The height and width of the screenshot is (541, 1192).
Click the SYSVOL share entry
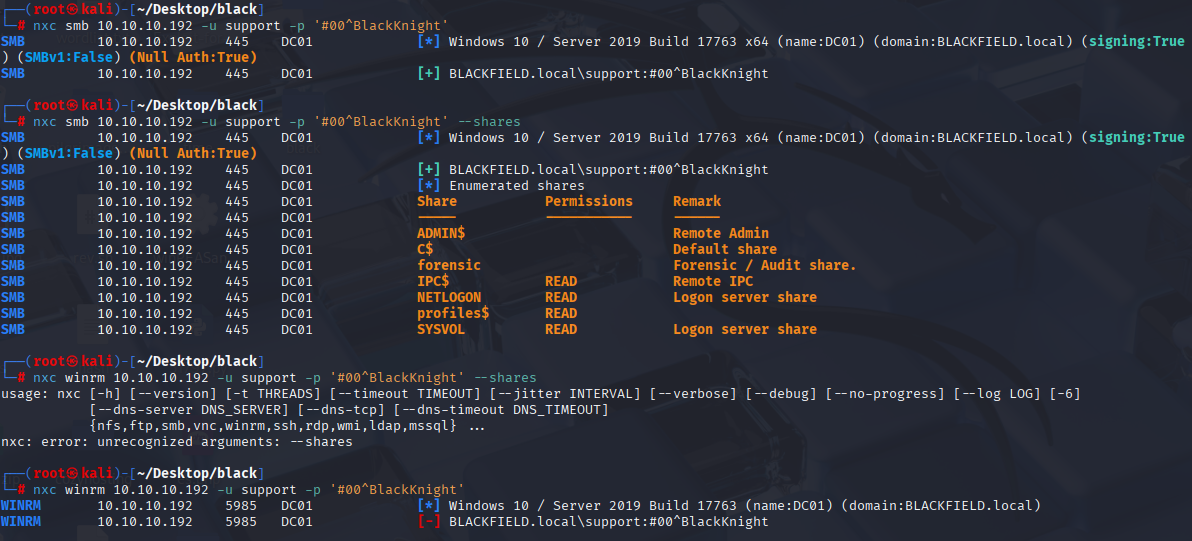(441, 329)
